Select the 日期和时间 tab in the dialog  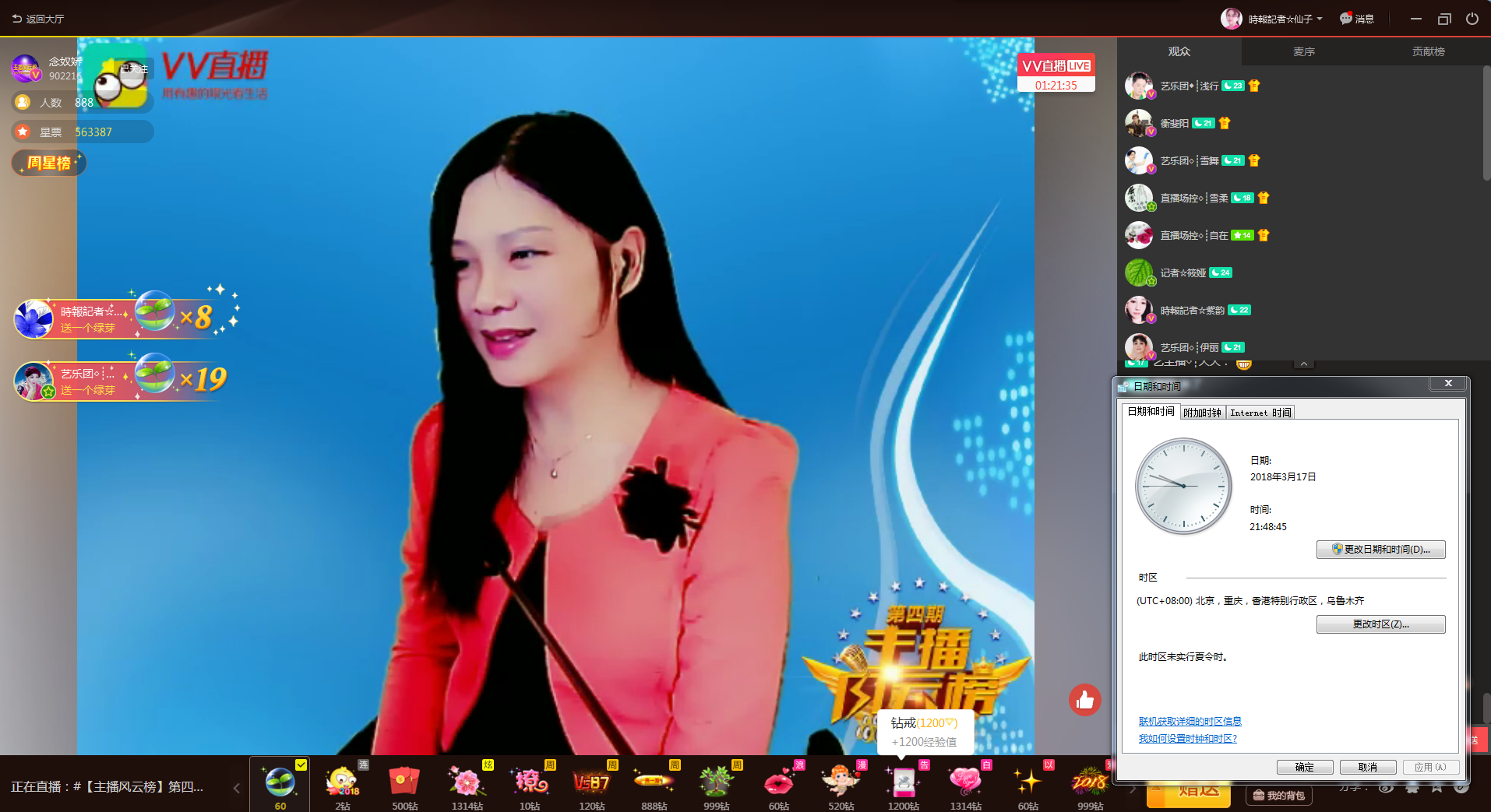coord(1151,412)
